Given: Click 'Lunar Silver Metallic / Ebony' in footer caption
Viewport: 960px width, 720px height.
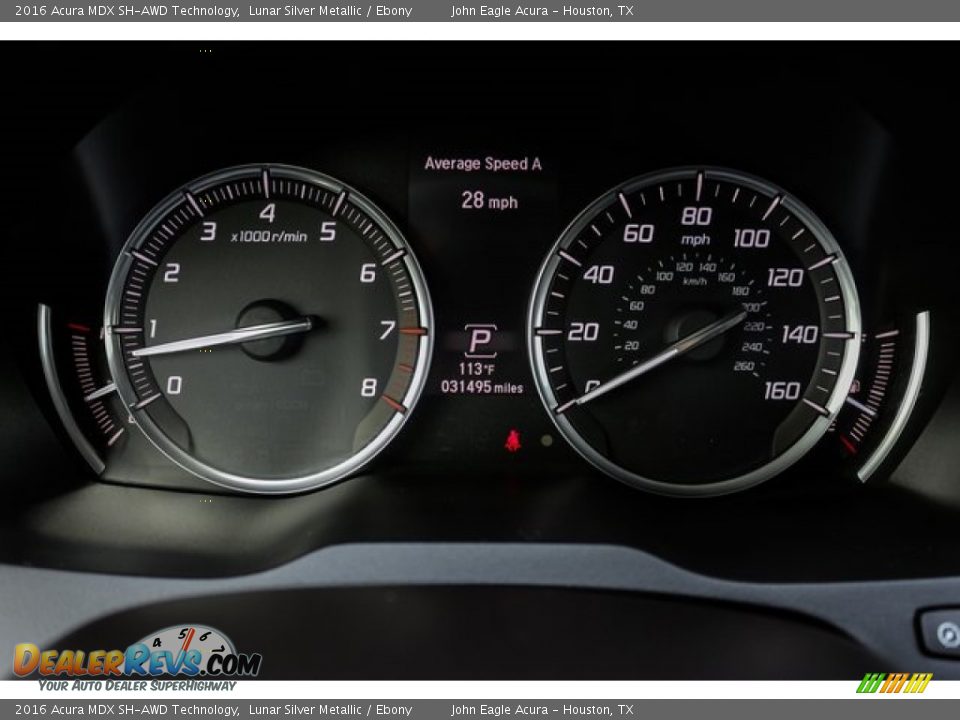Looking at the screenshot, I should 330,710.
